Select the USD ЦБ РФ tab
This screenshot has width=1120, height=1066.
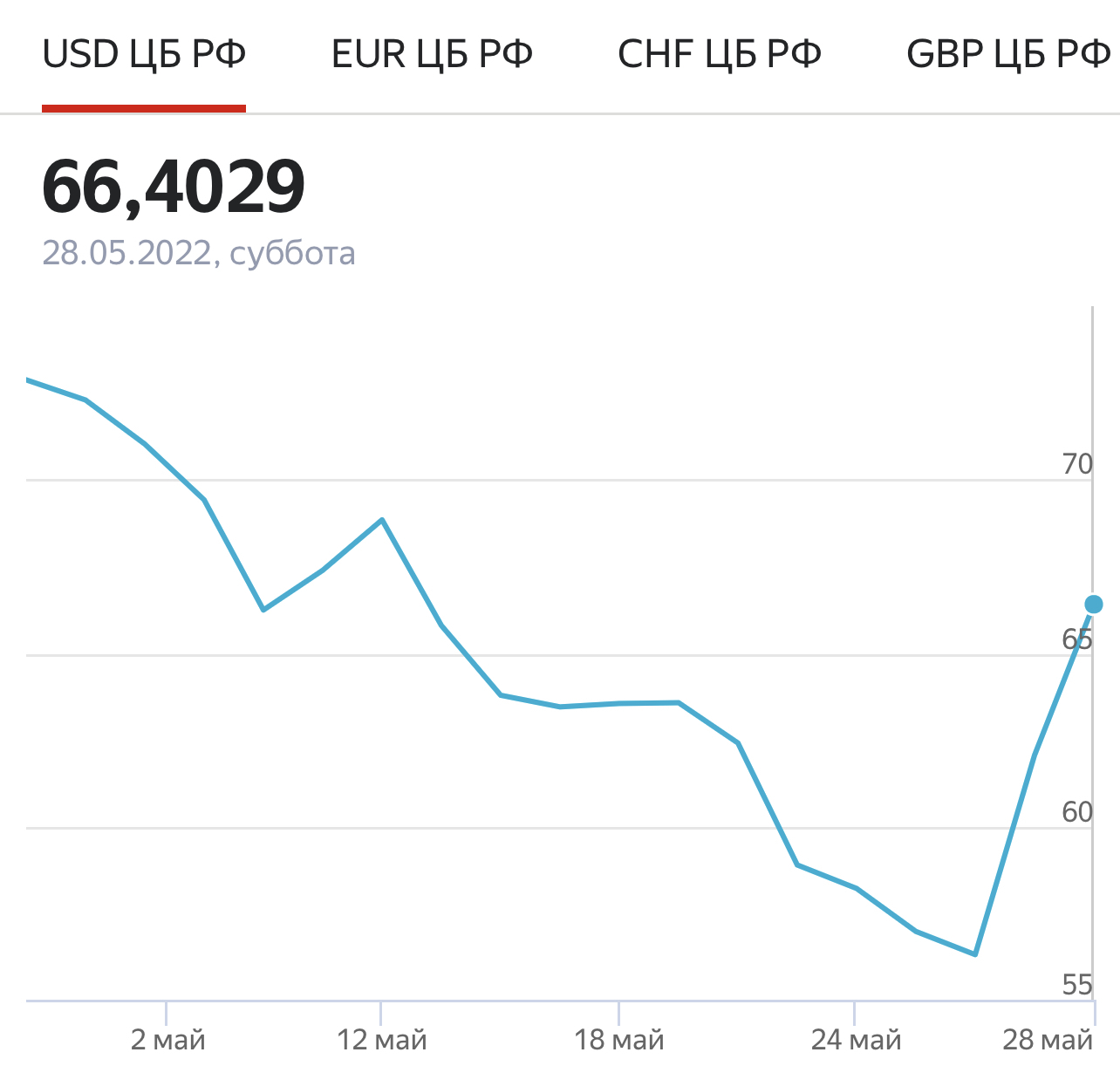pyautogui.click(x=144, y=55)
